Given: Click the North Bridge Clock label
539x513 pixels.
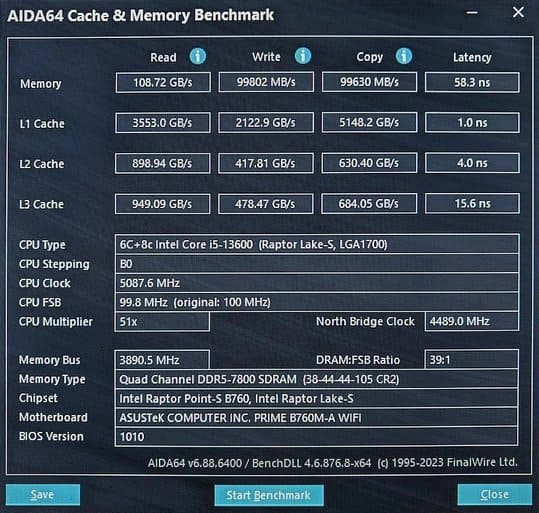Looking at the screenshot, I should coord(365,321).
